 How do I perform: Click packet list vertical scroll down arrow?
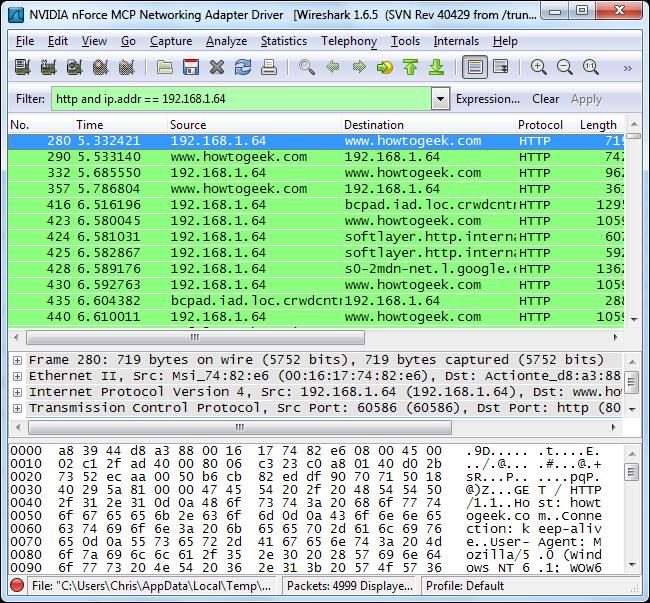(x=633, y=320)
